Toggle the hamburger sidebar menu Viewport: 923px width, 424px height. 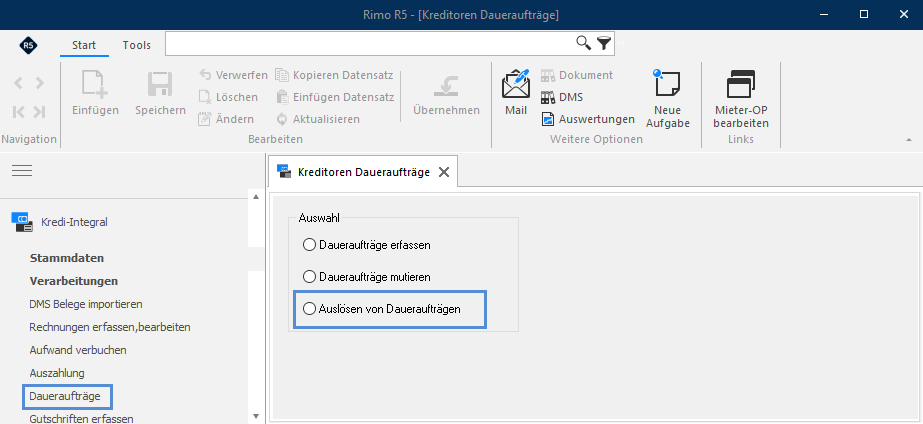(22, 170)
